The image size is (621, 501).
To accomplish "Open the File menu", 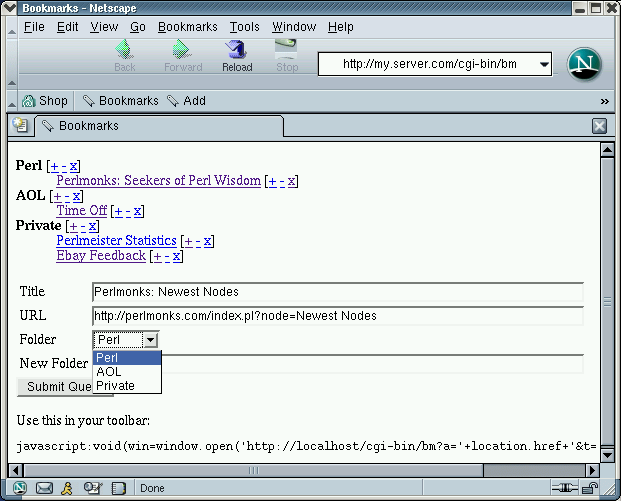I will click(34, 27).
